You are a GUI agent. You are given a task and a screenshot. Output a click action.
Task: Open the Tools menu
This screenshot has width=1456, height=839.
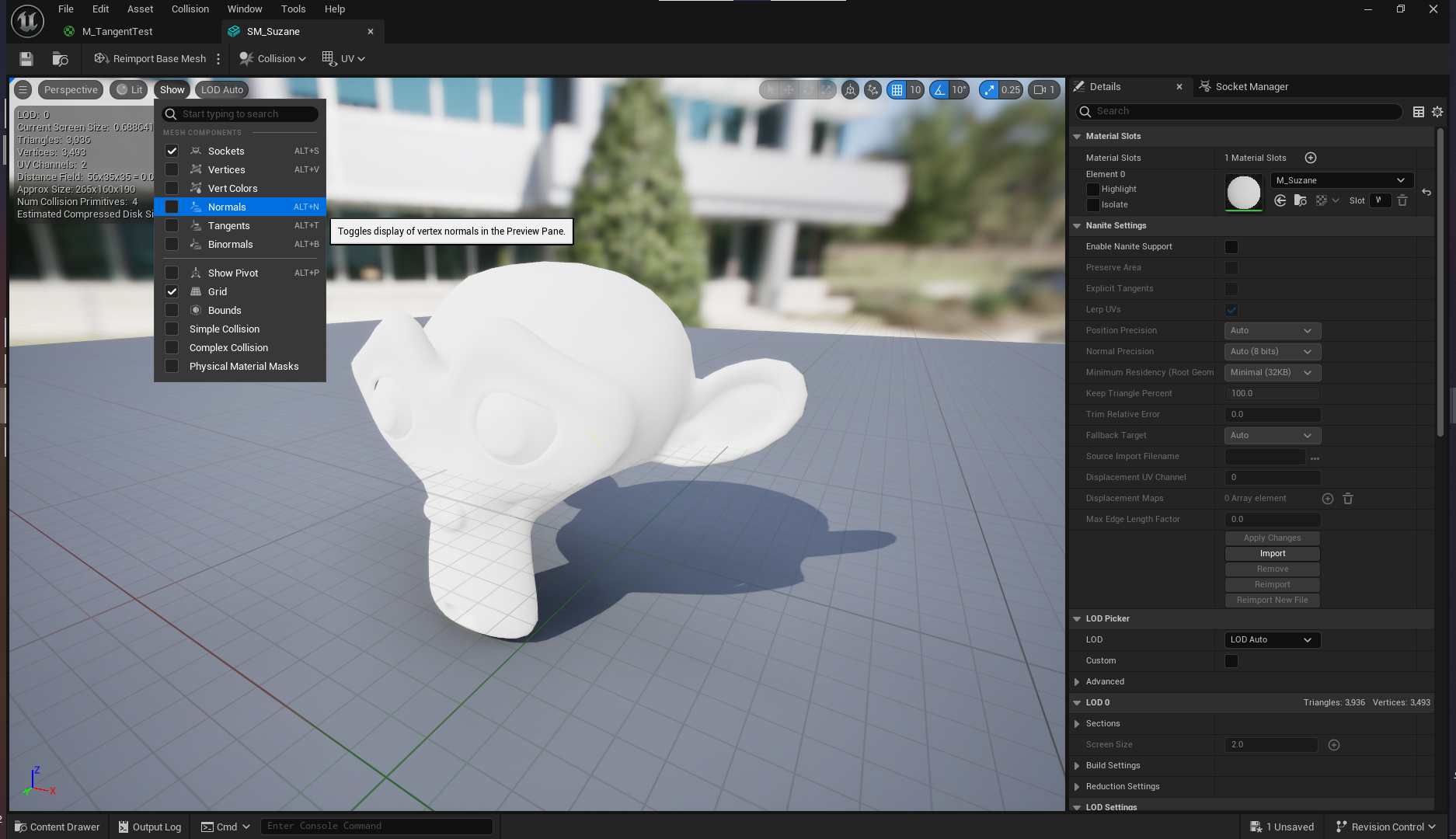pos(293,9)
